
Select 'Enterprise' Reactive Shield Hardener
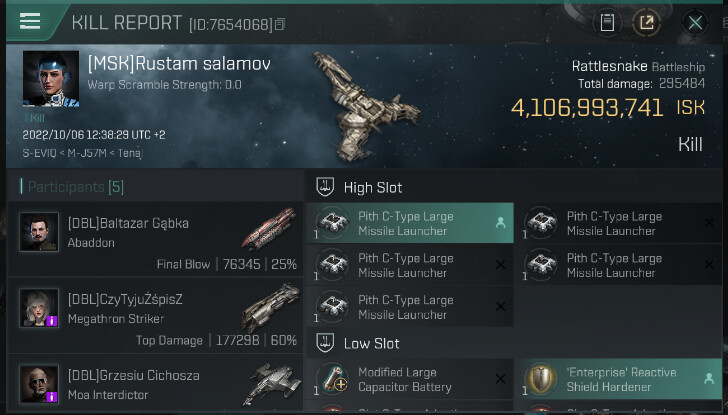coord(618,379)
